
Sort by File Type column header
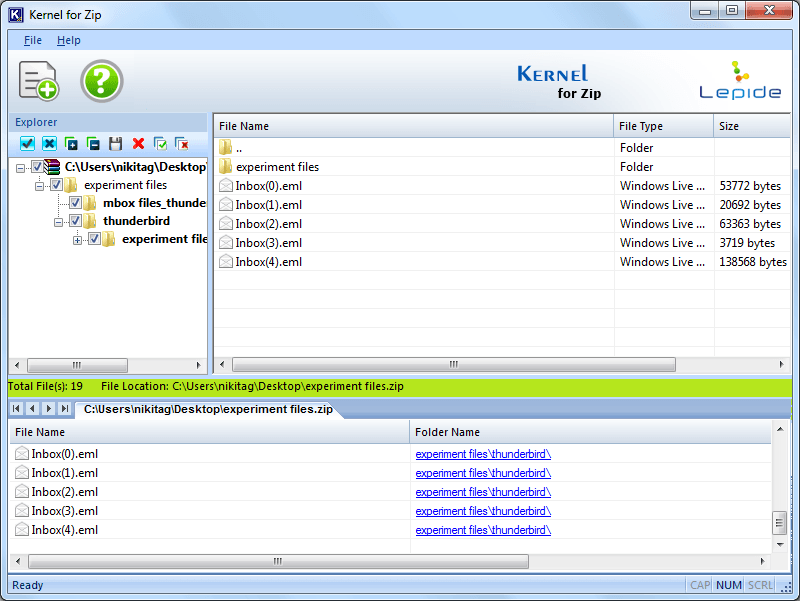point(663,126)
